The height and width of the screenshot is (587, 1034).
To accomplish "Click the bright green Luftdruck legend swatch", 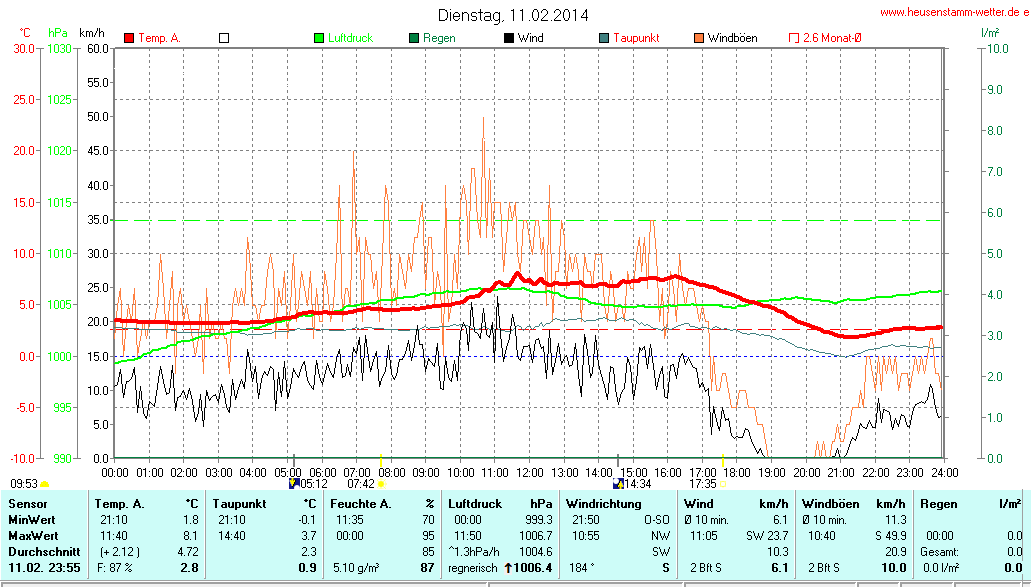I will pyautogui.click(x=319, y=38).
